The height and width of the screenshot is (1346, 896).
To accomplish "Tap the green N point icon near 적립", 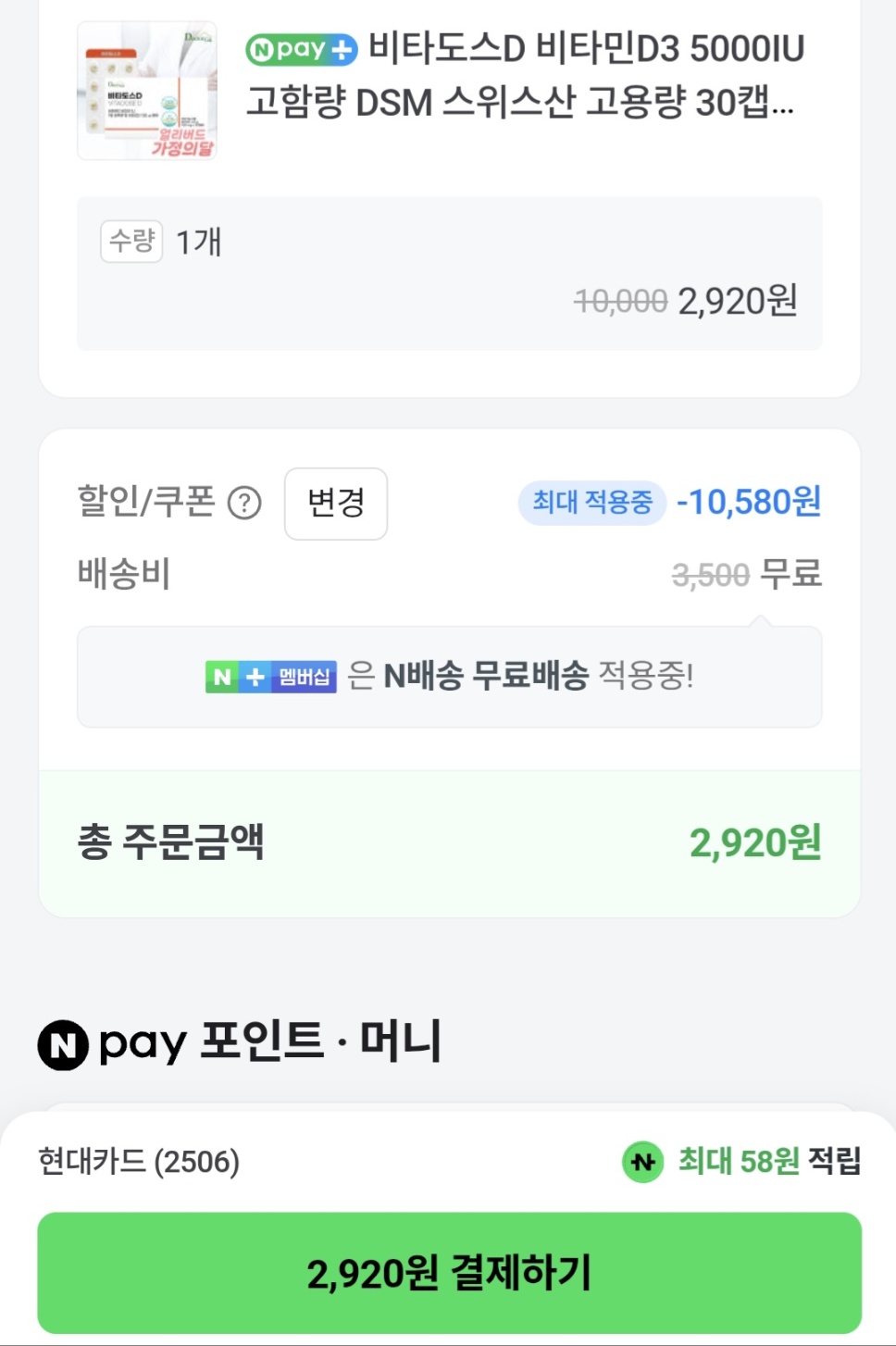I will (x=643, y=1162).
